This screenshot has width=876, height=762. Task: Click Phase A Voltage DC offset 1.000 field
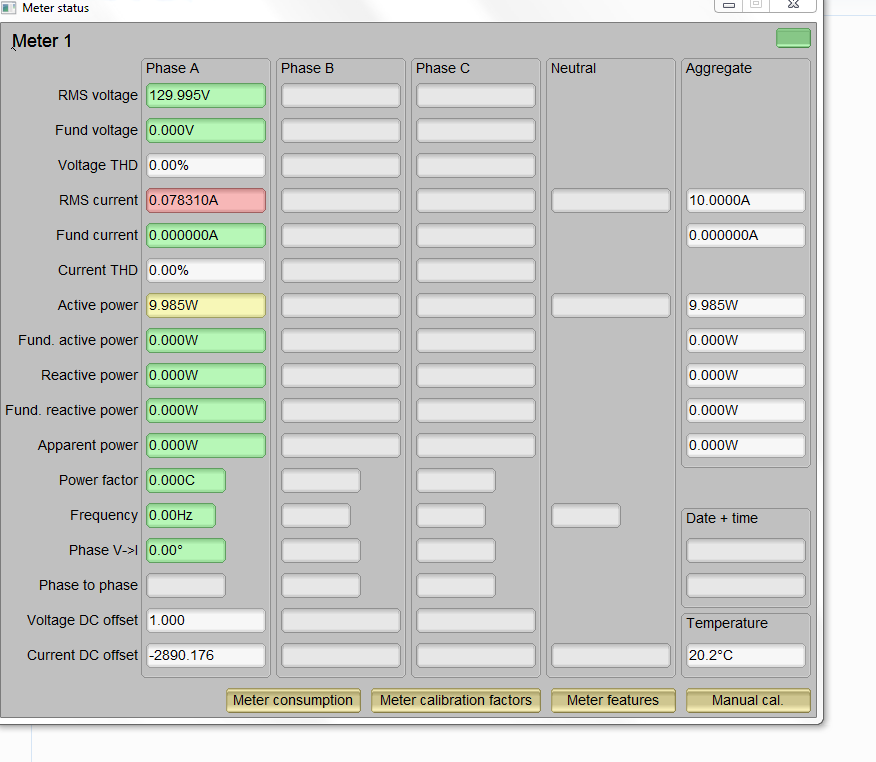(206, 620)
